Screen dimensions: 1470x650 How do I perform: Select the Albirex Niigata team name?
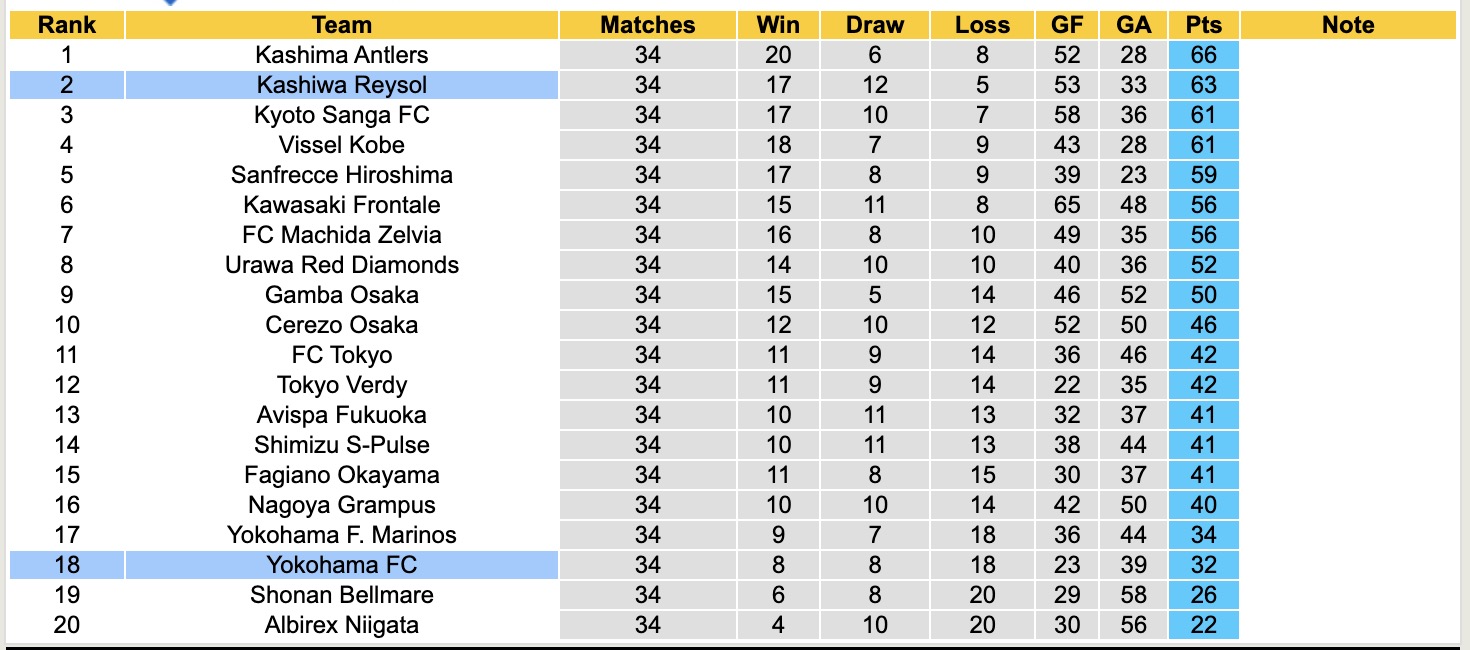click(341, 625)
